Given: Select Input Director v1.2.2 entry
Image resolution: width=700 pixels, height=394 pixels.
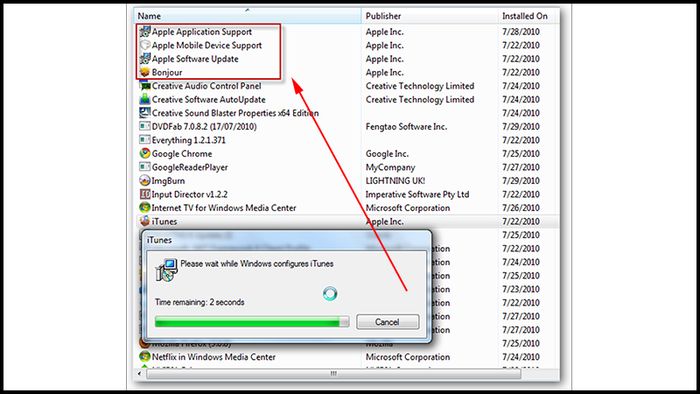Looking at the screenshot, I should 189,194.
